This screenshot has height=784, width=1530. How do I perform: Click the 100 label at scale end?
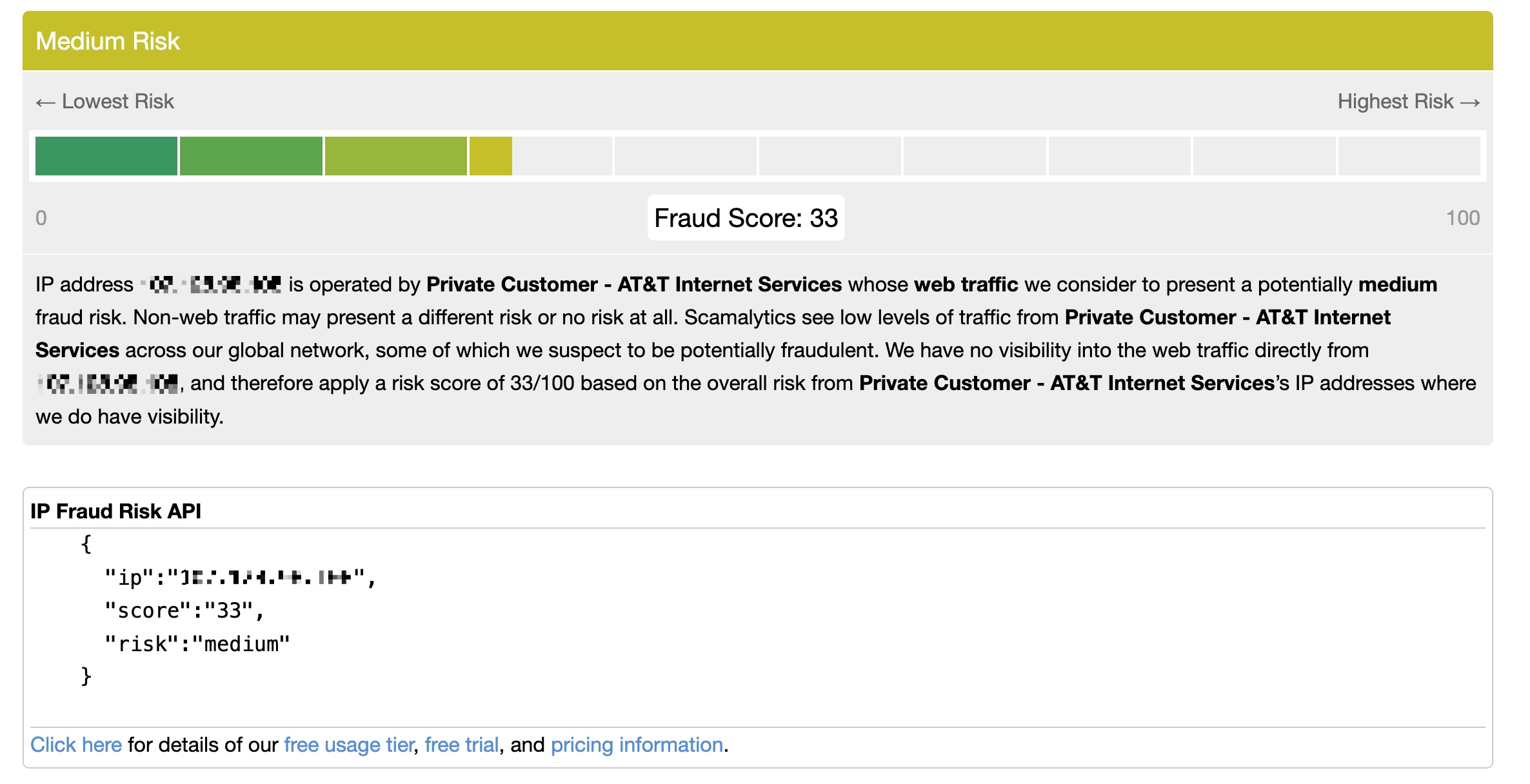(x=1462, y=218)
